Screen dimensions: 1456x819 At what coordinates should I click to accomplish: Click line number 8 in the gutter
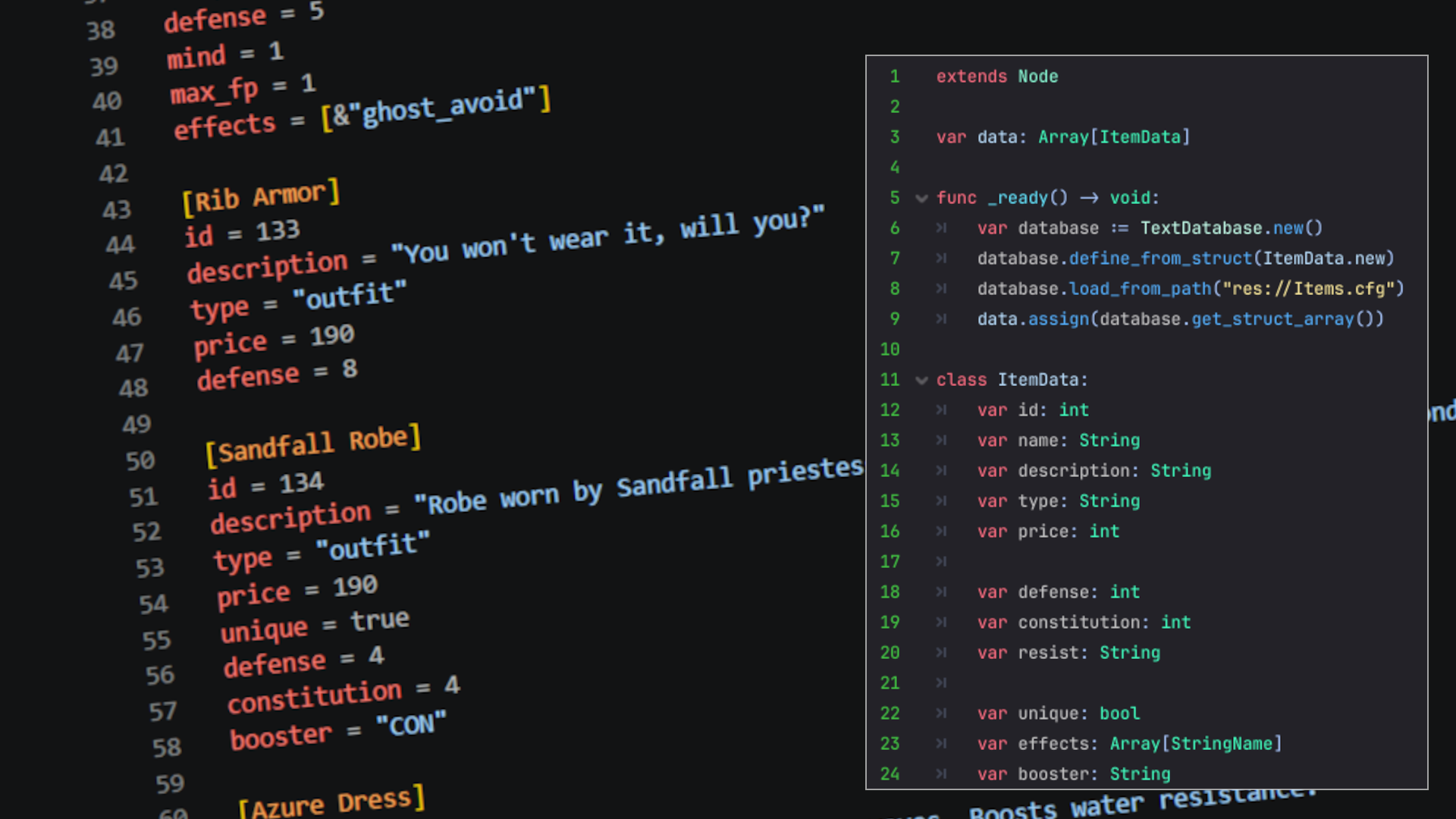[895, 289]
